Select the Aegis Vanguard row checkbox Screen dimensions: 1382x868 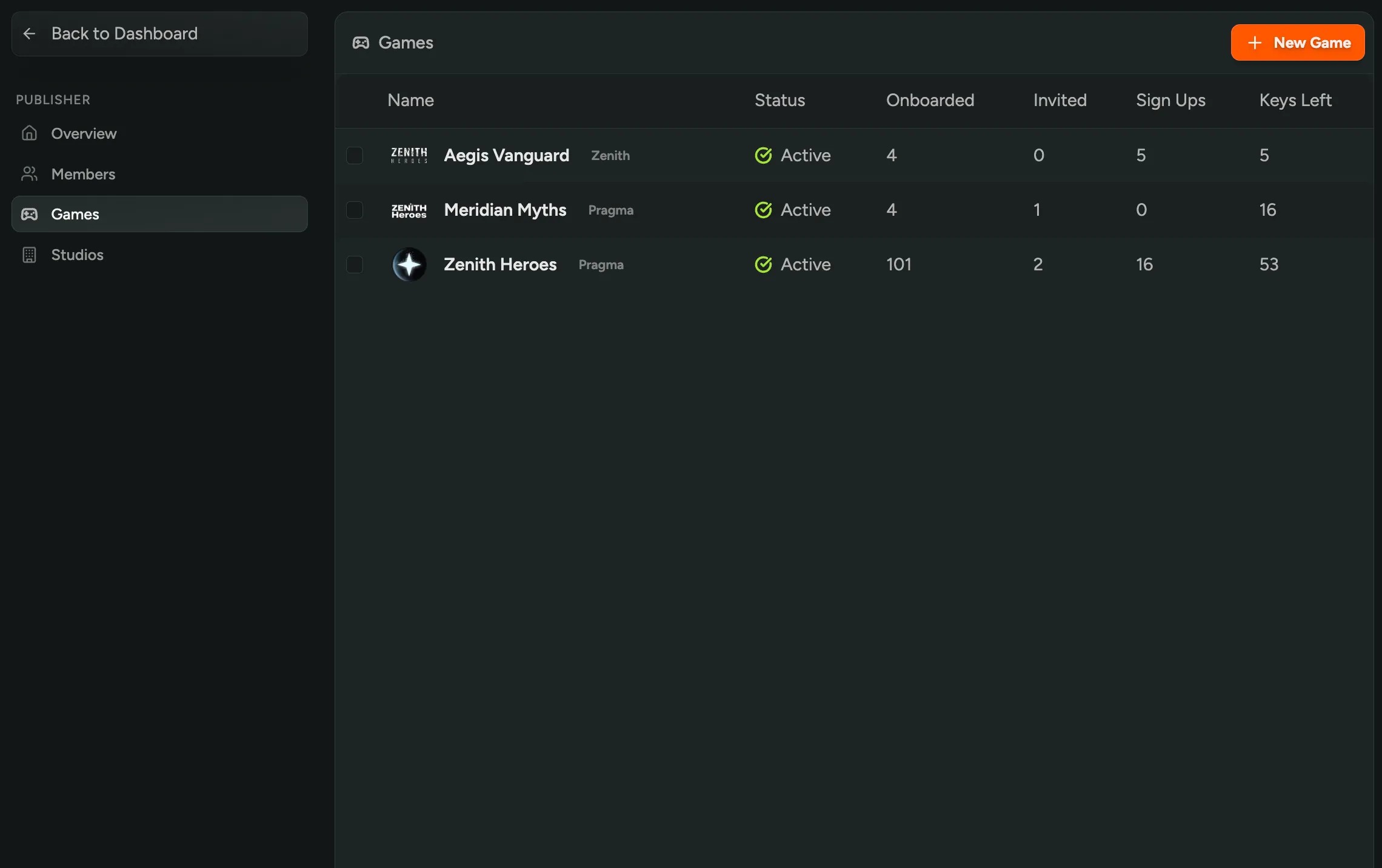(x=355, y=155)
